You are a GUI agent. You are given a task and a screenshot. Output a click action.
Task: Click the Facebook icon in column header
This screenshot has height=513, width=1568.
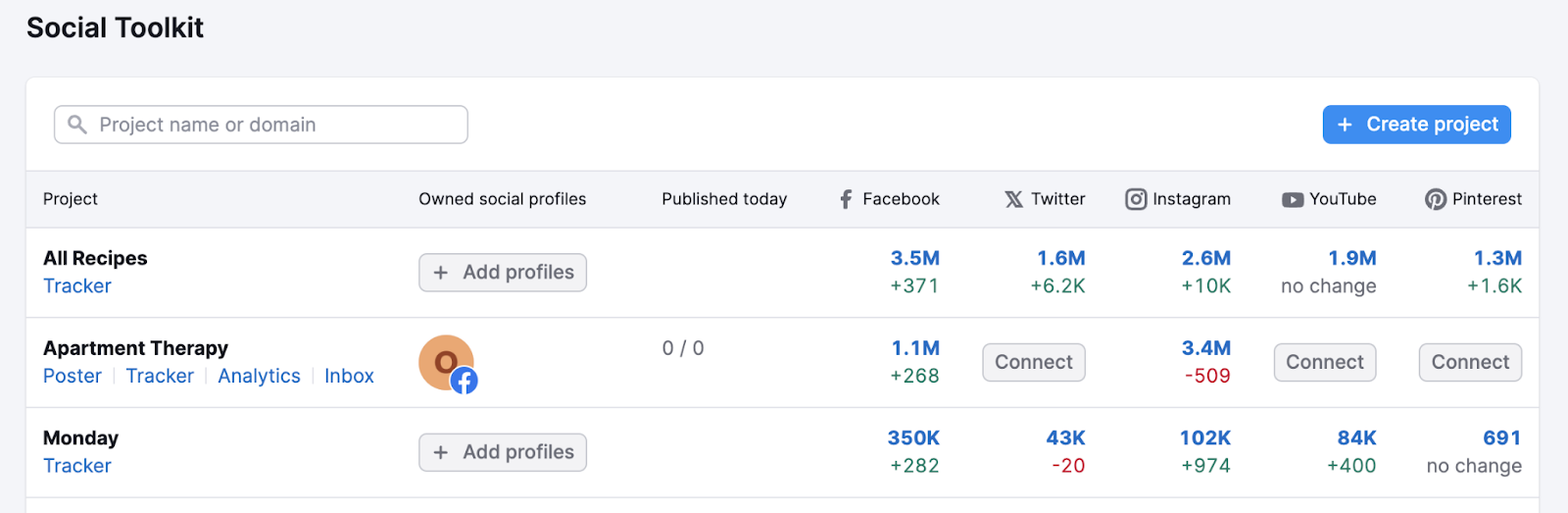(846, 199)
